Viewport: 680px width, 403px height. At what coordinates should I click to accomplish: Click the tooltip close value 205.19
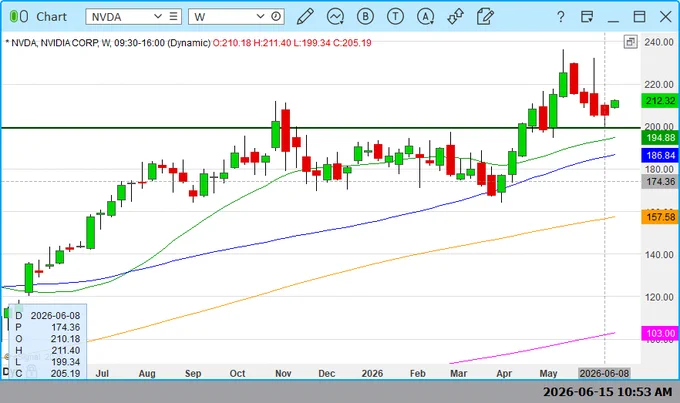point(65,374)
